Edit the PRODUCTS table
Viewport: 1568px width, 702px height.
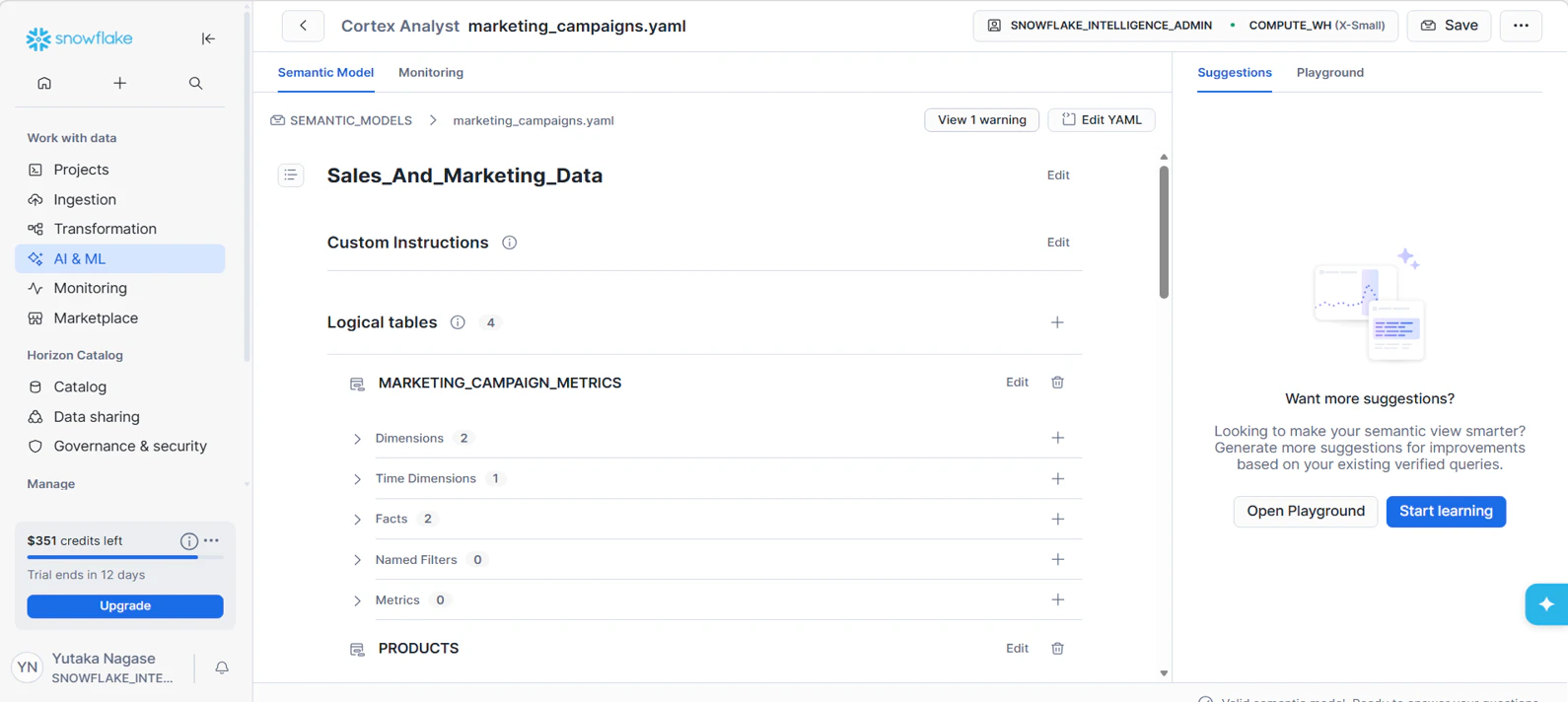coord(1017,649)
